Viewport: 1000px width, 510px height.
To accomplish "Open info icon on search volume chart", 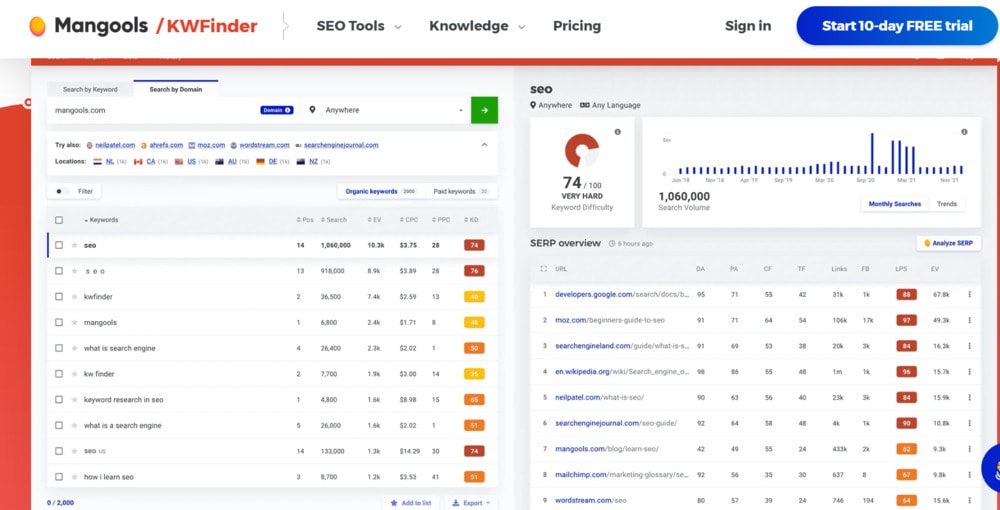I will (964, 132).
